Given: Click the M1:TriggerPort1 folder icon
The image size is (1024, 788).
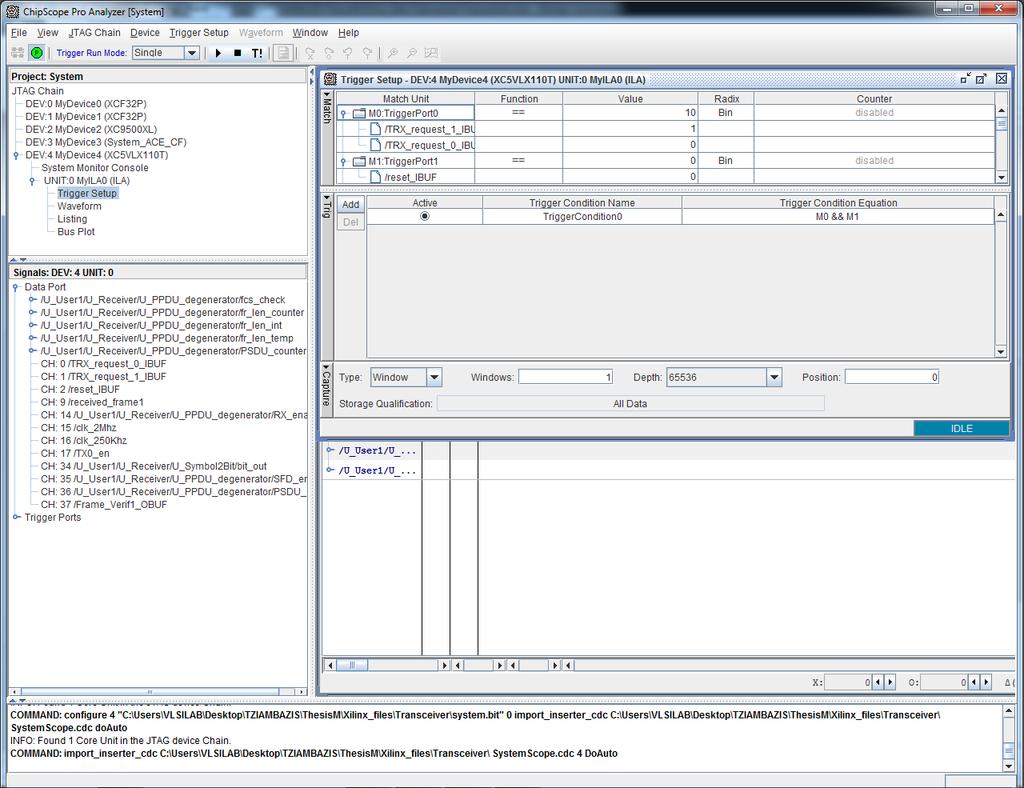Looking at the screenshot, I should pyautogui.click(x=359, y=161).
